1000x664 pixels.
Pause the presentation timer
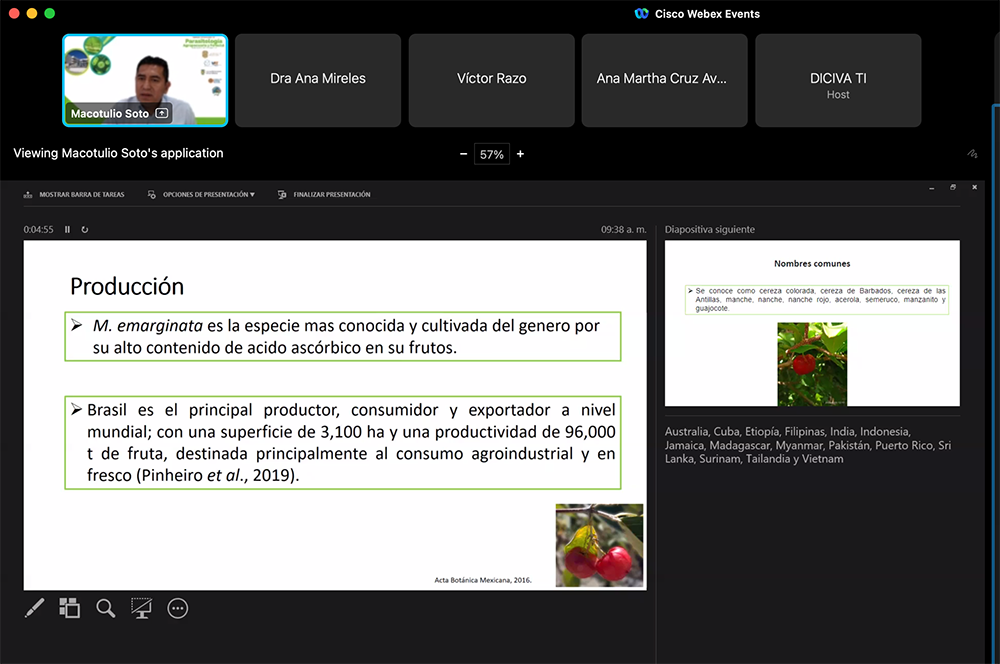coord(68,230)
